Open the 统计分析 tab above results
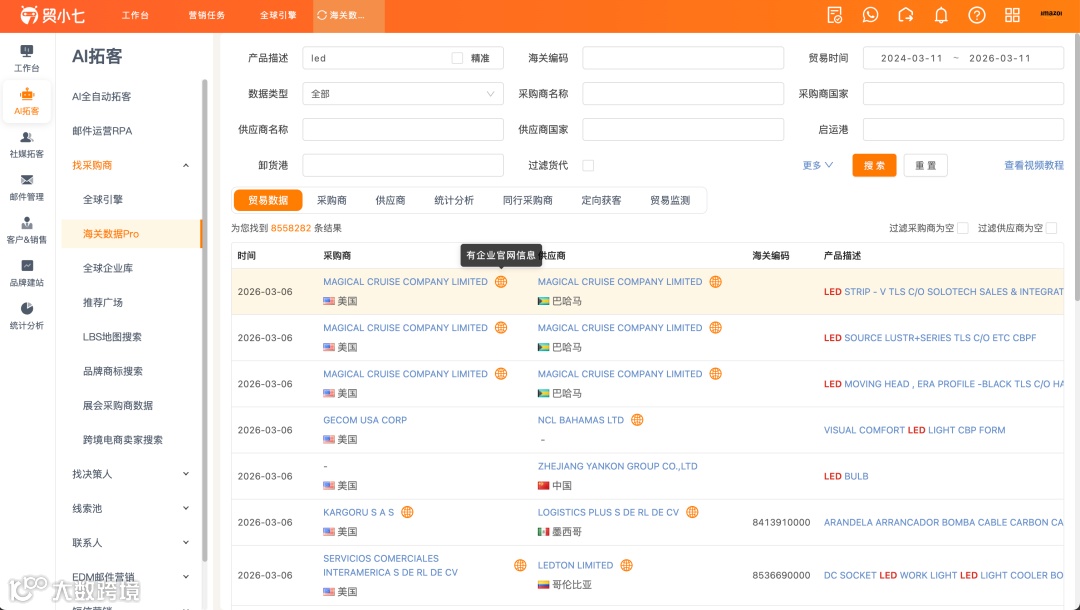This screenshot has width=1080, height=610. [454, 200]
